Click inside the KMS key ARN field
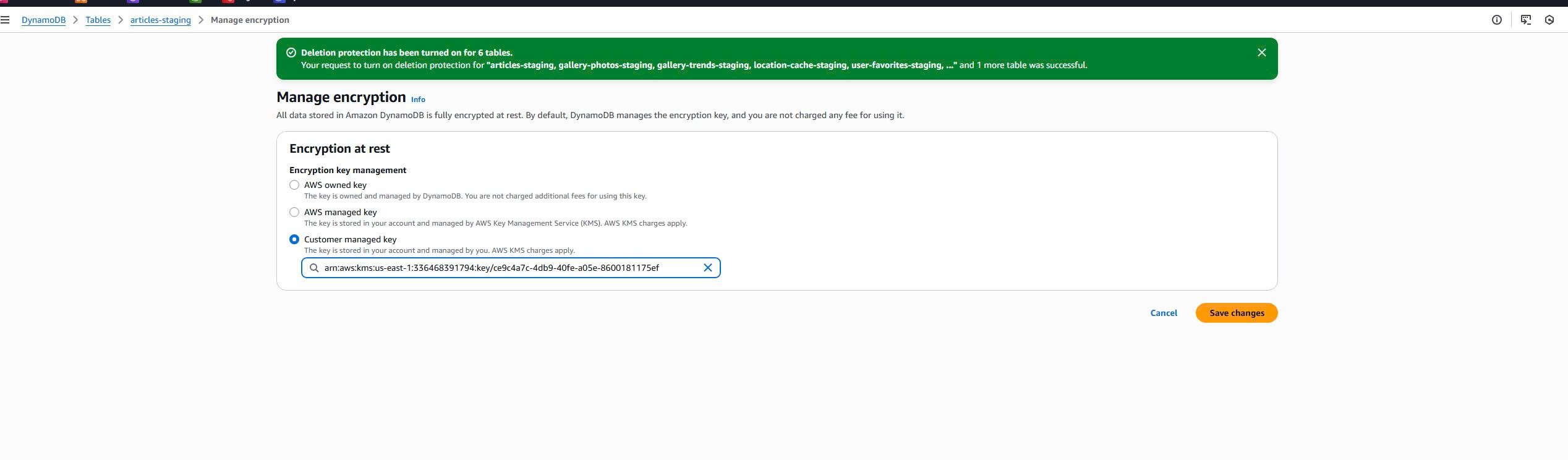Screen dimensions: 1568x460 coord(511,268)
